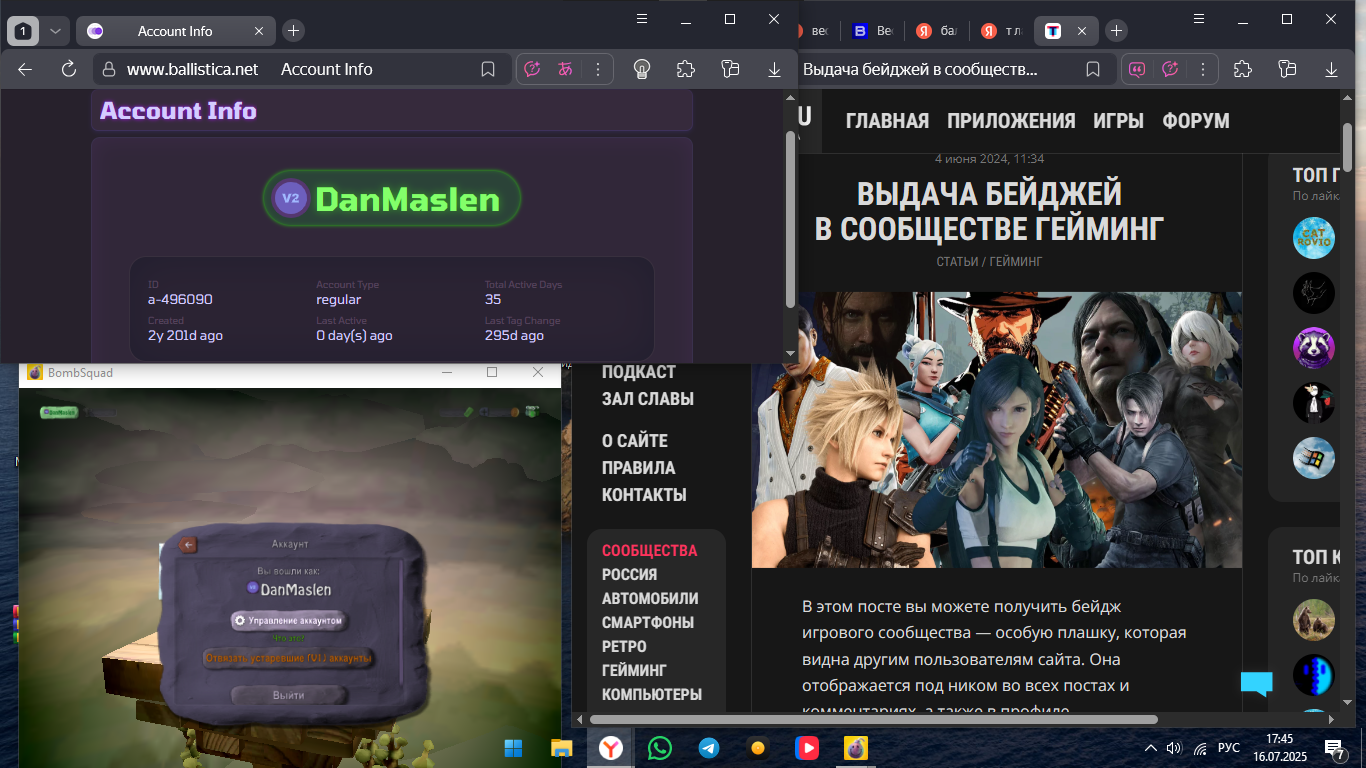Image resolution: width=1366 pixels, height=768 pixels.
Task: Open ПРИЛОЖЕНИЯ in the site navigation
Action: tap(1011, 121)
